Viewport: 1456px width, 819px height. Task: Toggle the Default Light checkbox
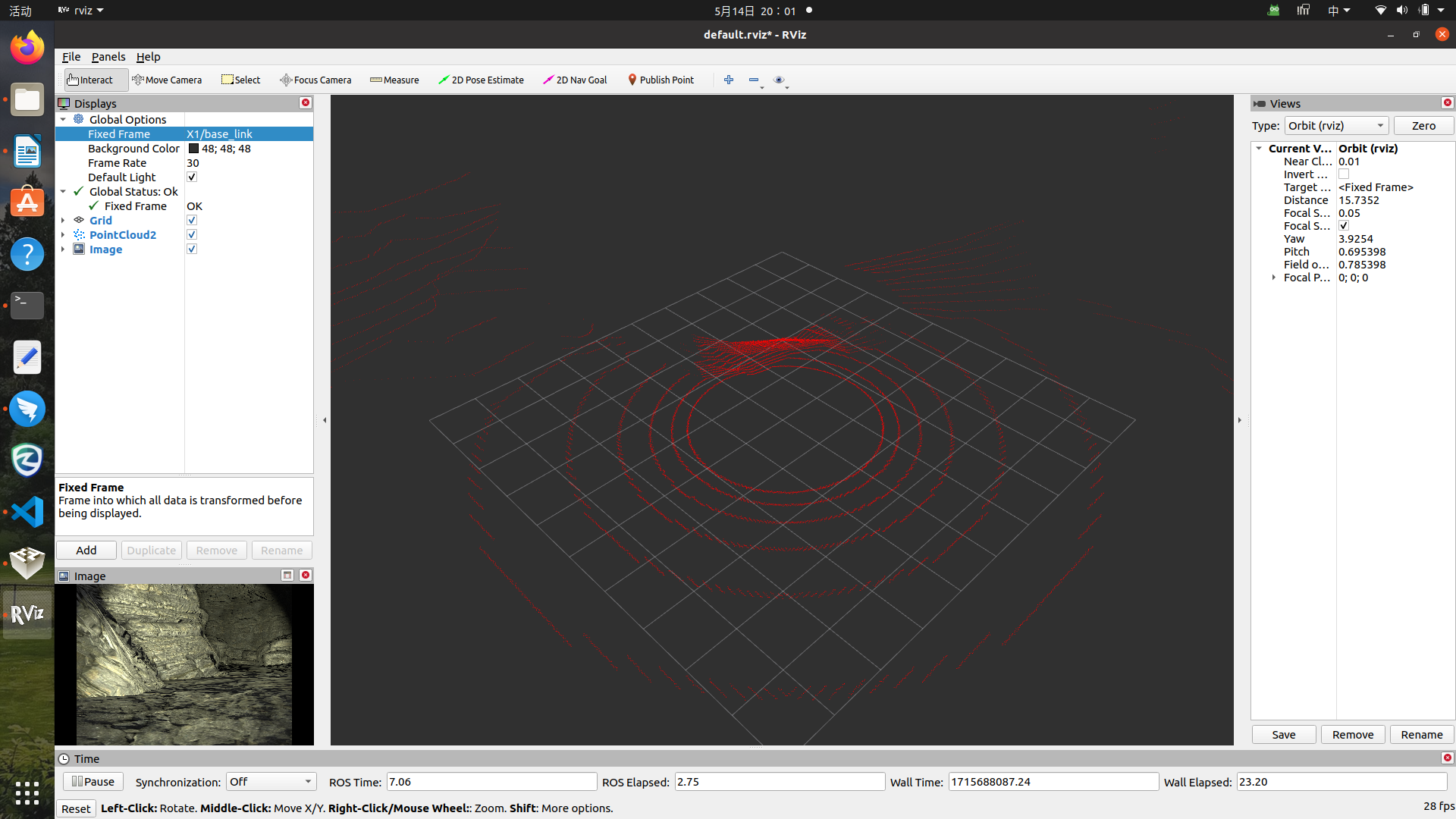pyautogui.click(x=192, y=177)
